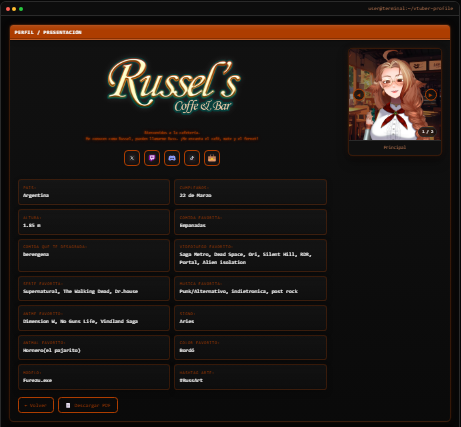Click the Principal caption under the portrait

tap(395, 147)
